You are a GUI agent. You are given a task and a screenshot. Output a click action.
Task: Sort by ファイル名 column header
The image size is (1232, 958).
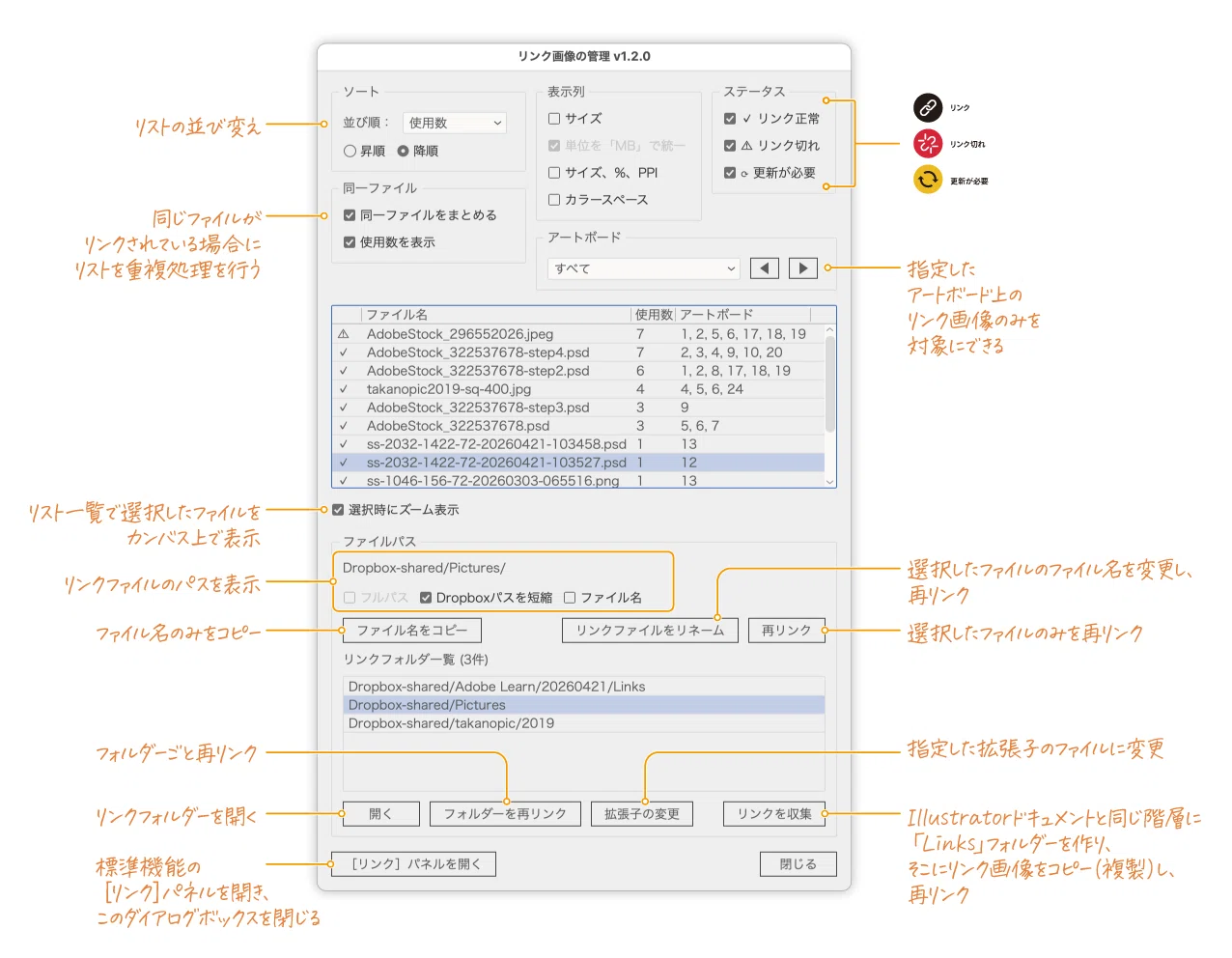pos(496,315)
